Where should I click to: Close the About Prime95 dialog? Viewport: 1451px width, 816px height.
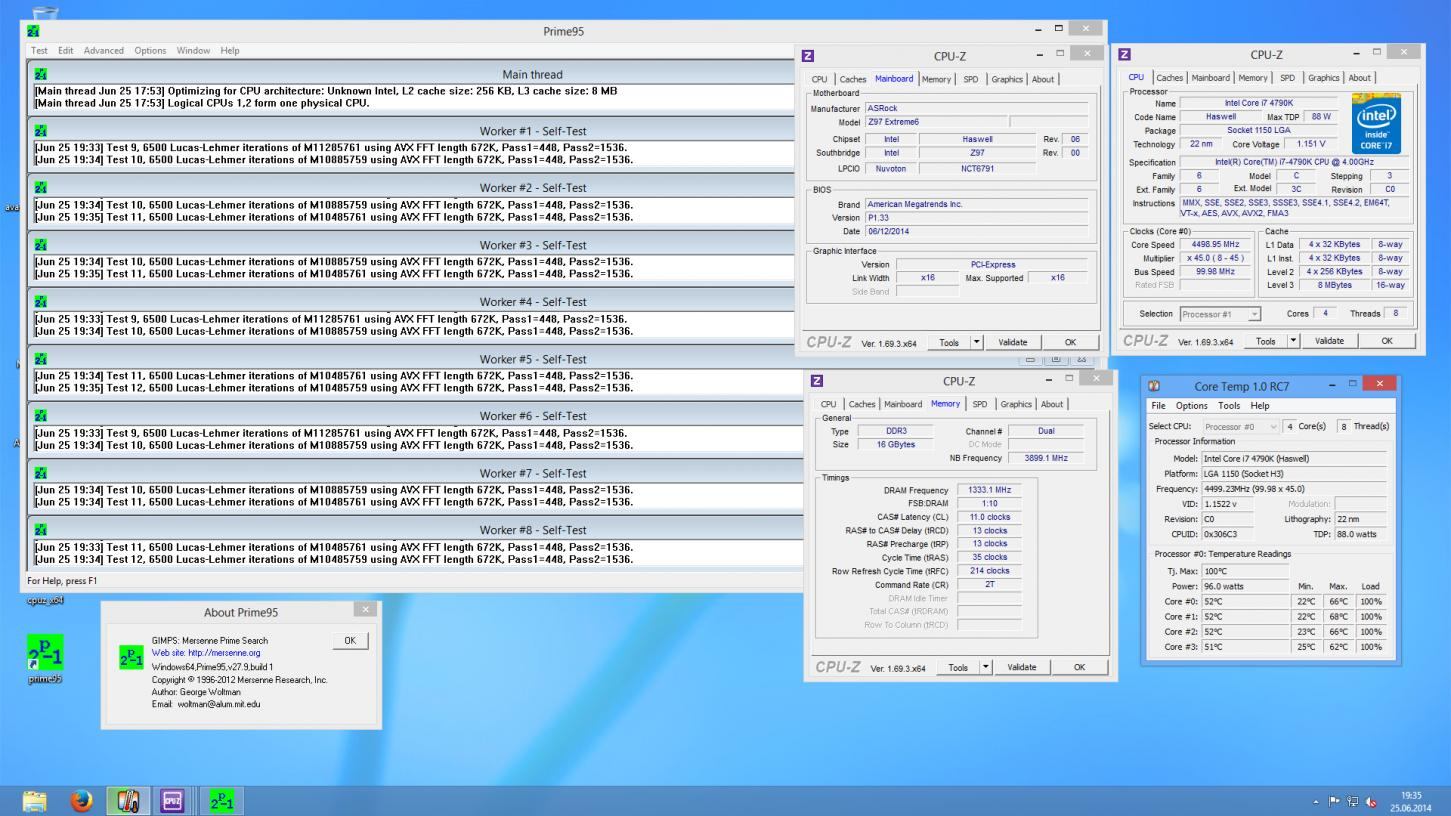[x=365, y=609]
